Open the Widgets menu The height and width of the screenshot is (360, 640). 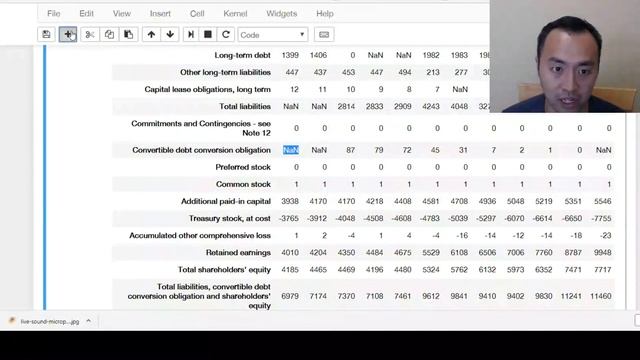click(282, 13)
